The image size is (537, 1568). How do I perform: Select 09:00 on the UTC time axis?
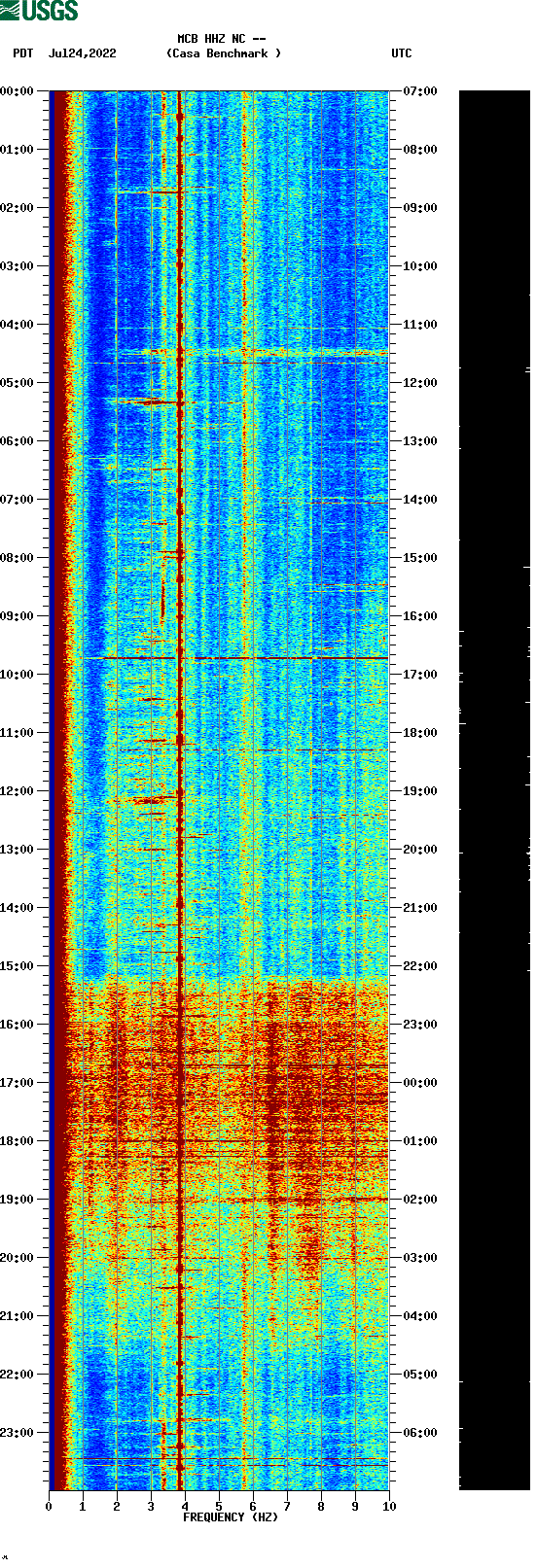pyautogui.click(x=420, y=208)
